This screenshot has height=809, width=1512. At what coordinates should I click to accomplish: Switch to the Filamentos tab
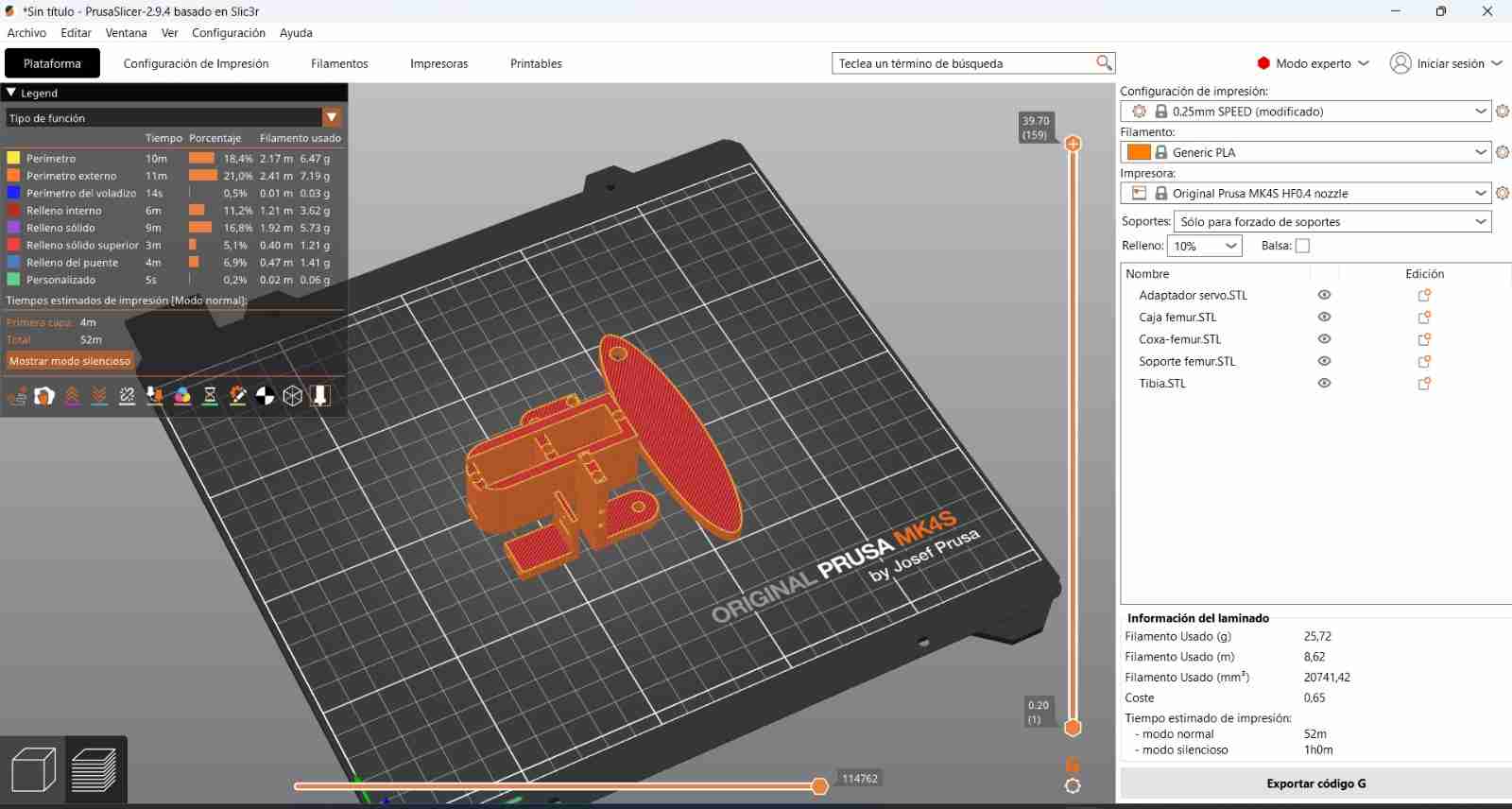point(339,63)
